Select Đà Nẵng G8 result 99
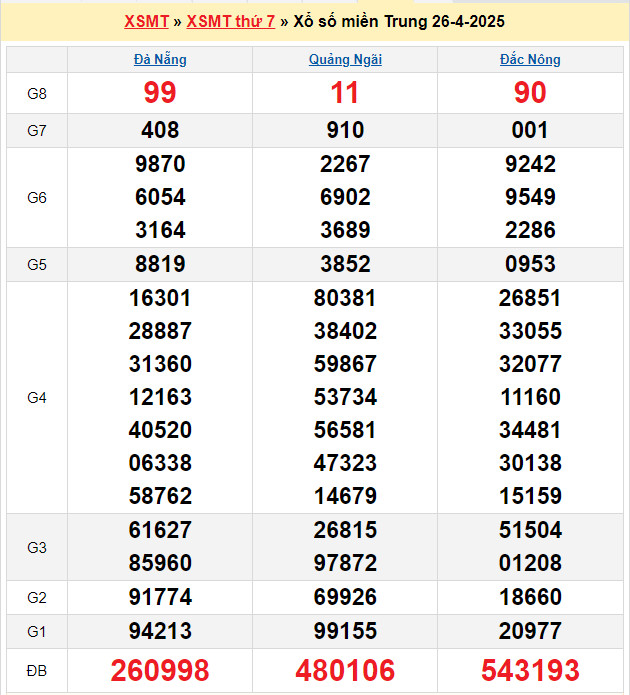This screenshot has width=630, height=695. pos(160,93)
